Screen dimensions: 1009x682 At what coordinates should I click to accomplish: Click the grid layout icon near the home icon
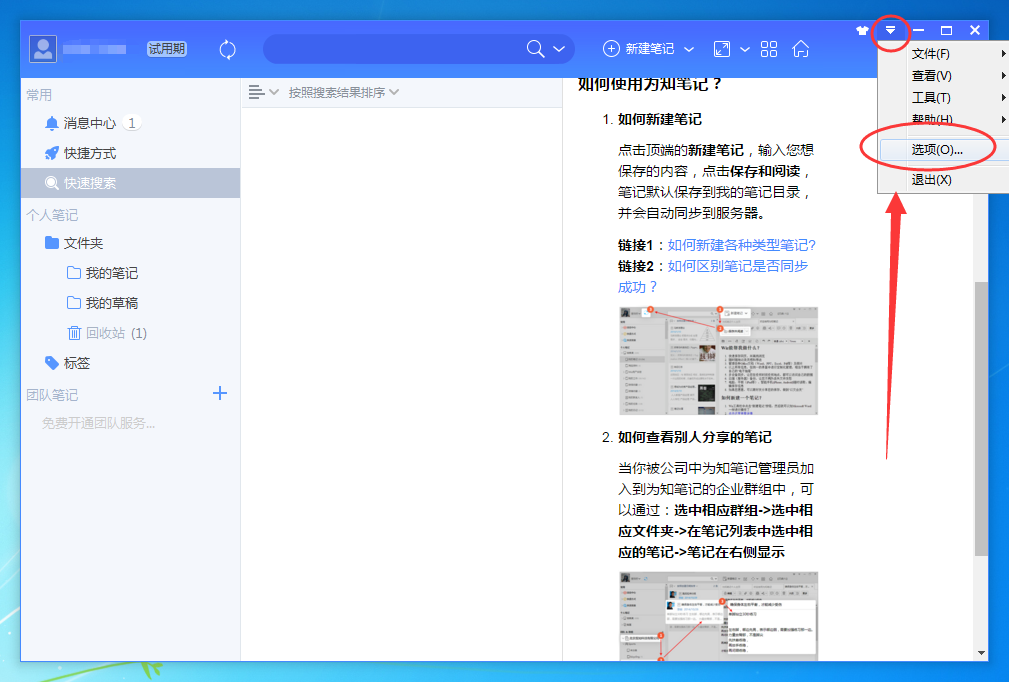point(768,48)
